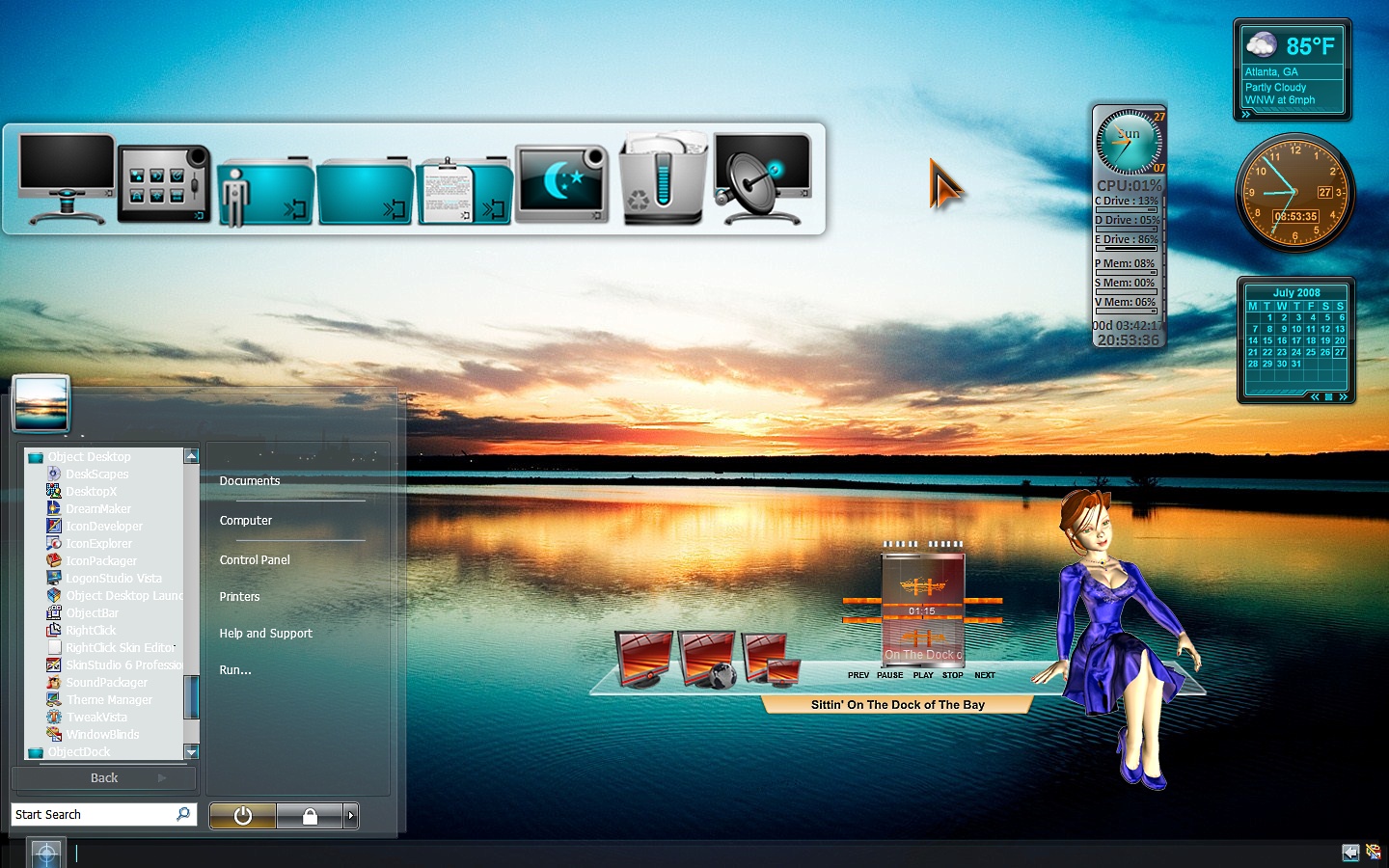Click the power button in Start menu
Screen dimensions: 1389x868
click(243, 816)
